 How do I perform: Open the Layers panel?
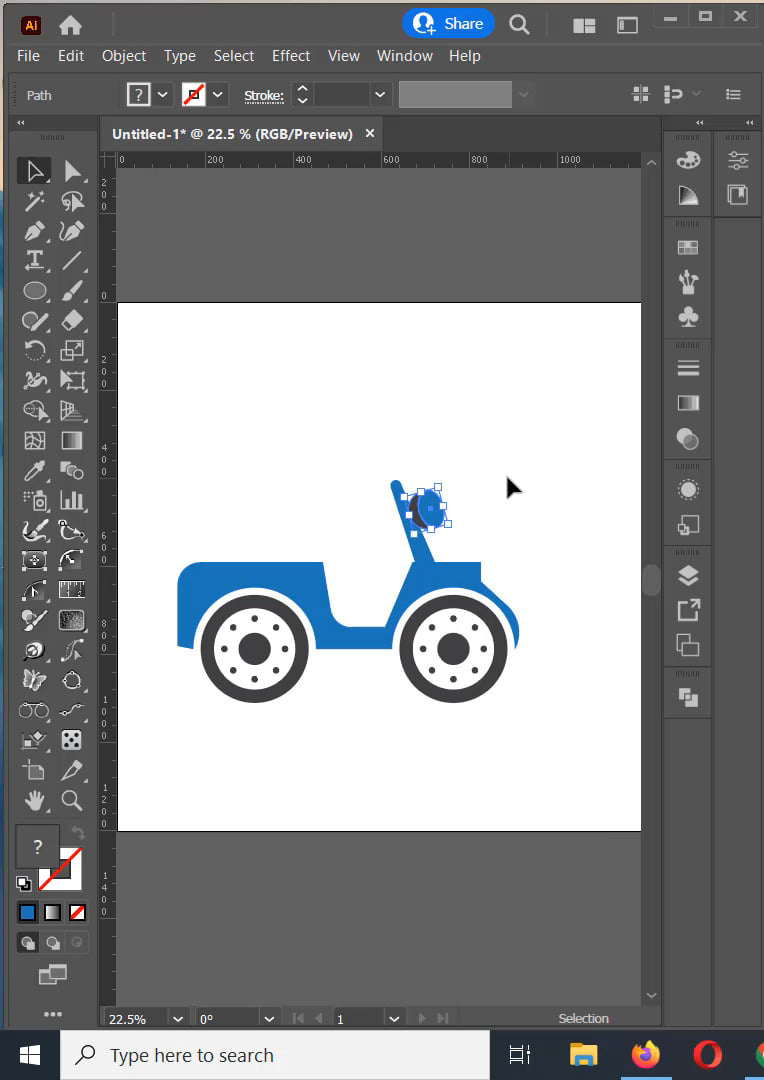688,576
